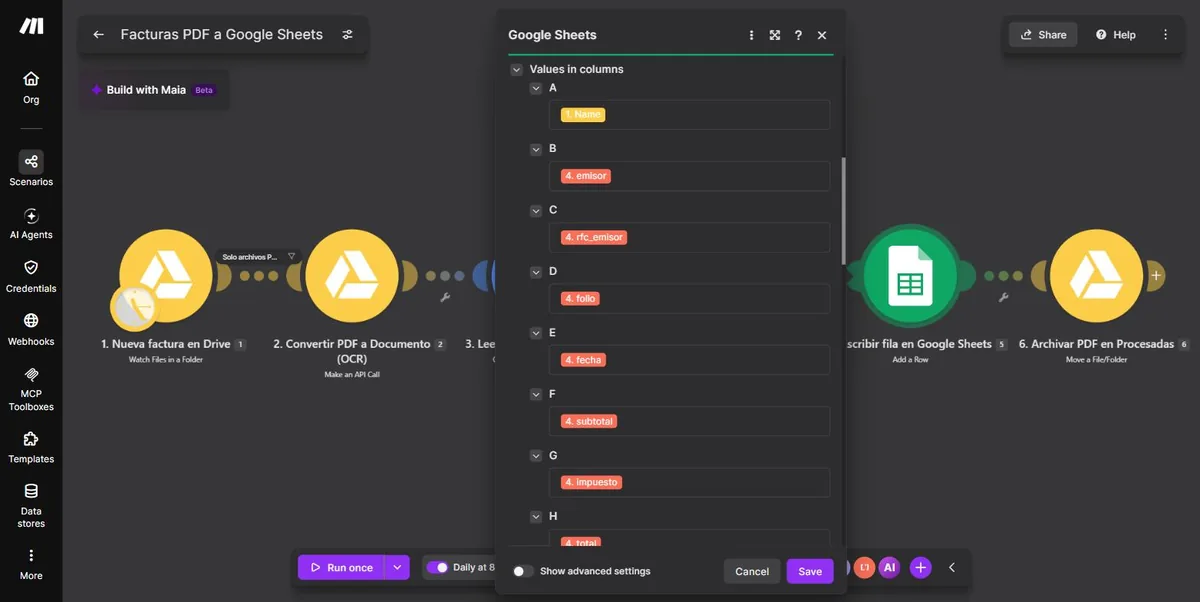The height and width of the screenshot is (602, 1200).
Task: Open Templates section
Action: tap(31, 447)
